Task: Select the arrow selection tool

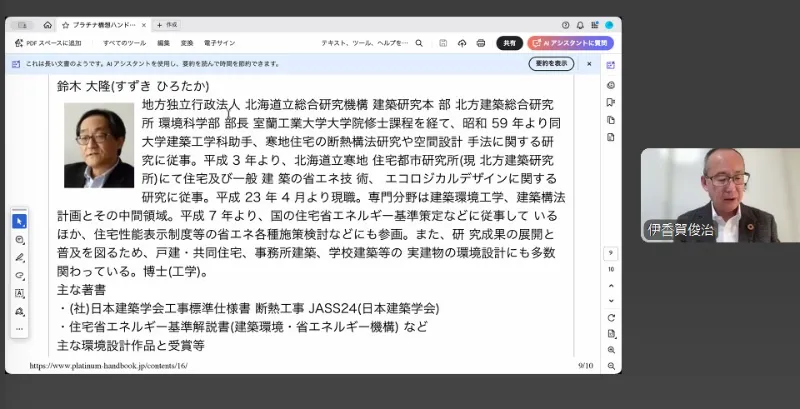Action: tap(20, 221)
